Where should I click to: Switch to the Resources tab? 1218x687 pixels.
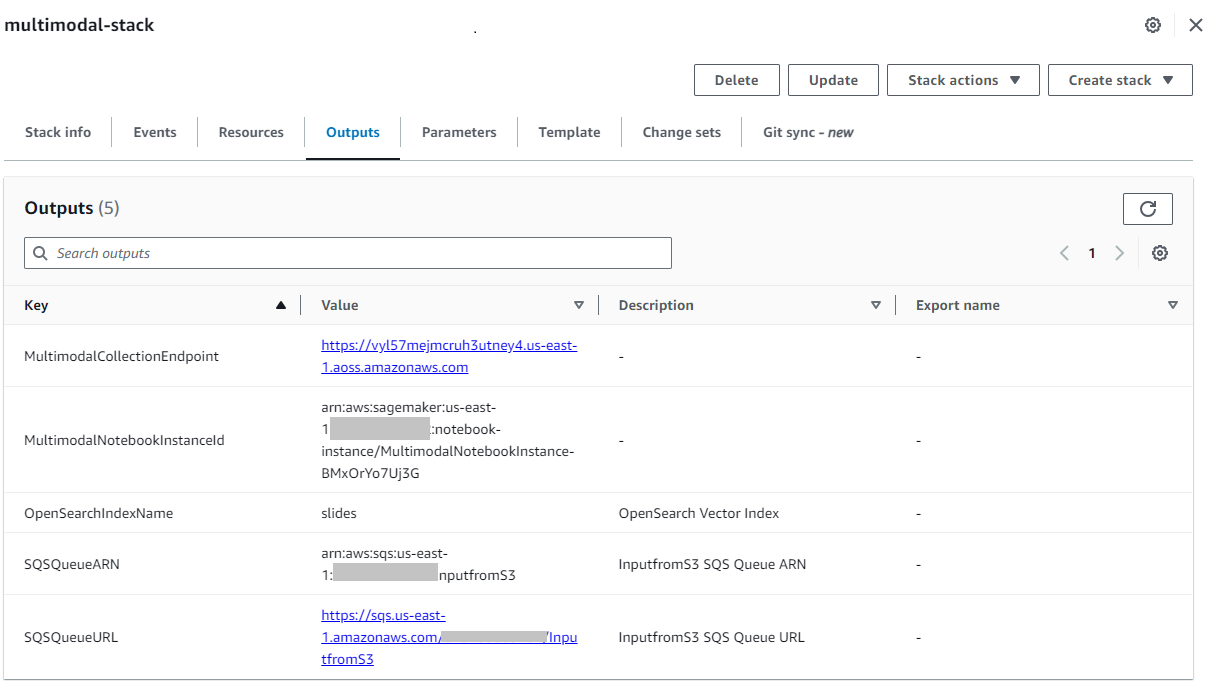tap(250, 131)
